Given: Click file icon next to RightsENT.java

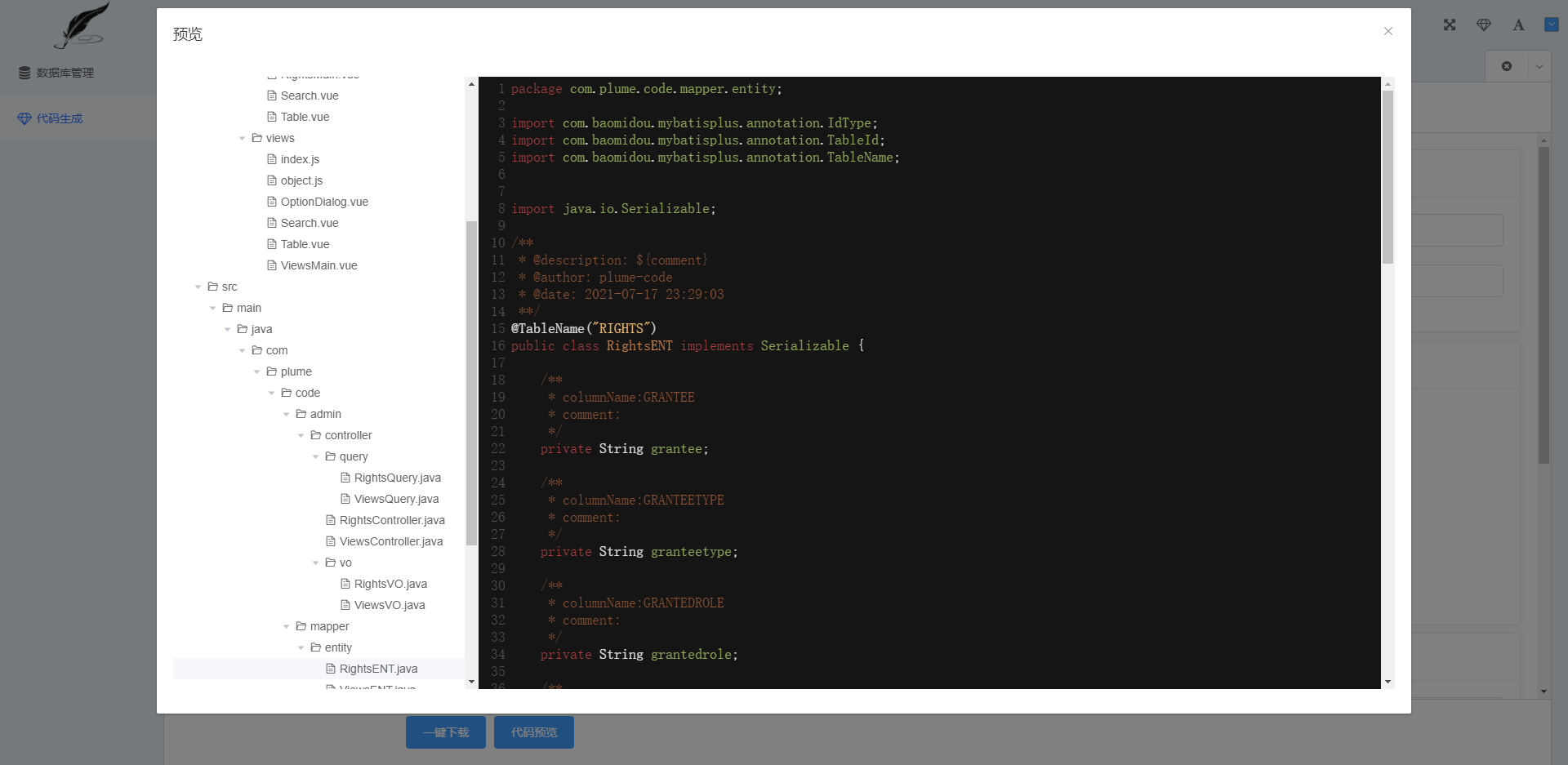Looking at the screenshot, I should [x=331, y=669].
